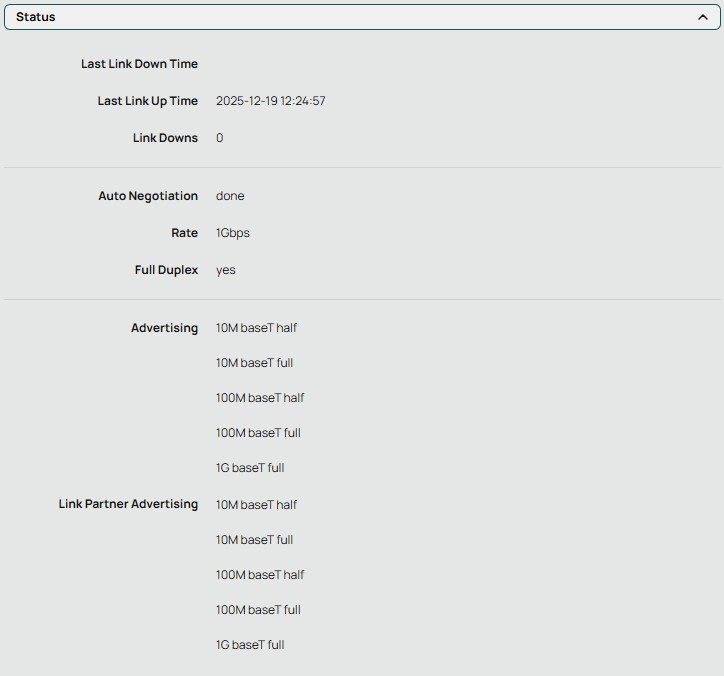Select the 1Gbps rate value

pyautogui.click(x=233, y=233)
